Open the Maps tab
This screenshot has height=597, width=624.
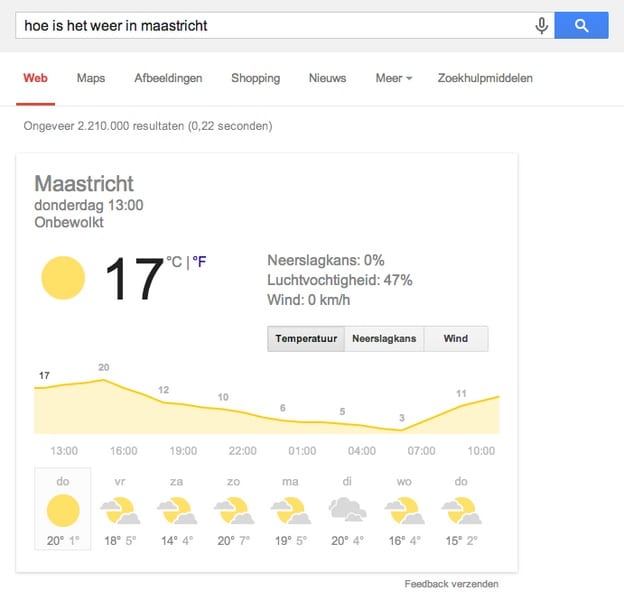pyautogui.click(x=91, y=78)
